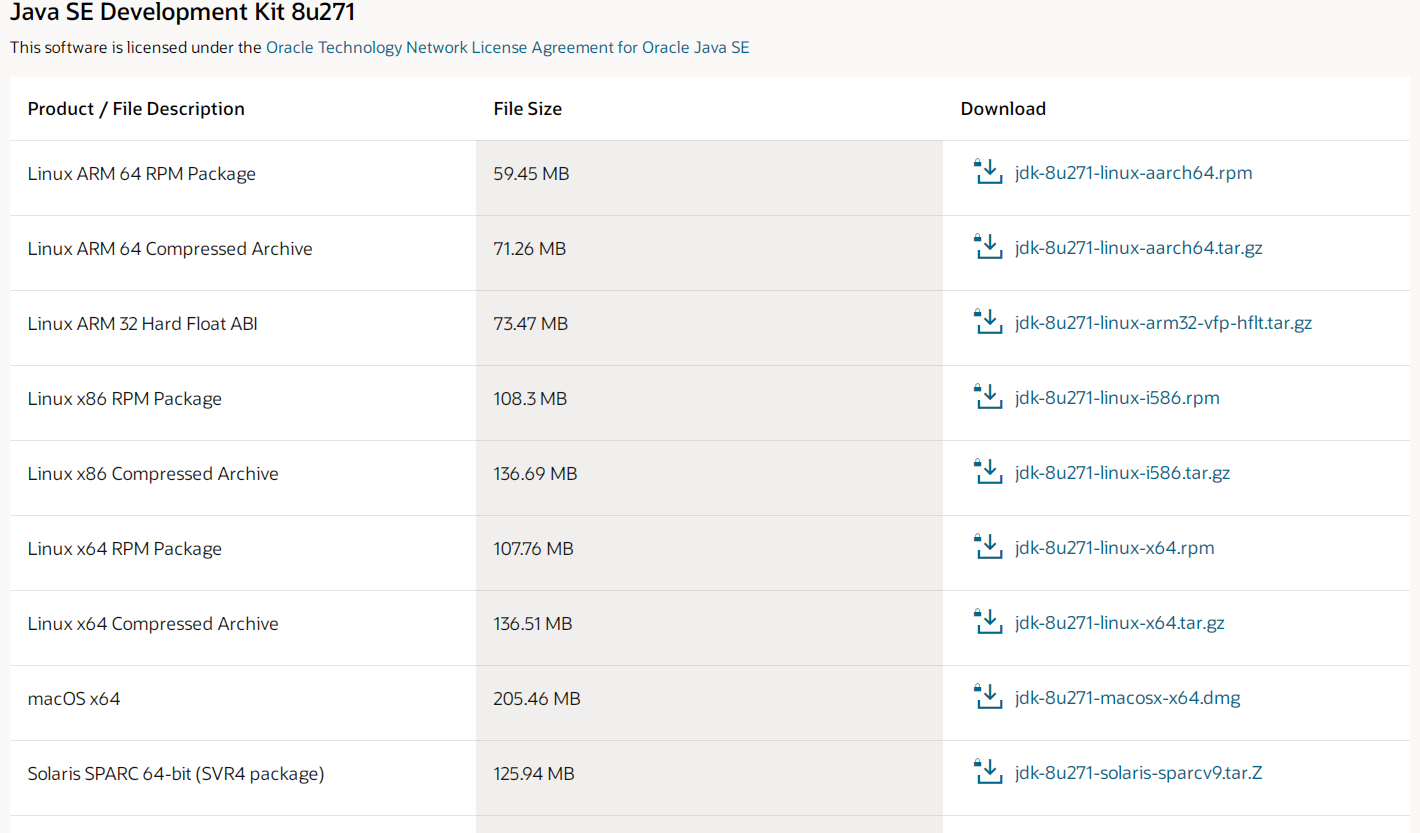Click download icon for jdk-8u271-linux-aarch64.tar.gz
The height and width of the screenshot is (833, 1420).
click(988, 247)
